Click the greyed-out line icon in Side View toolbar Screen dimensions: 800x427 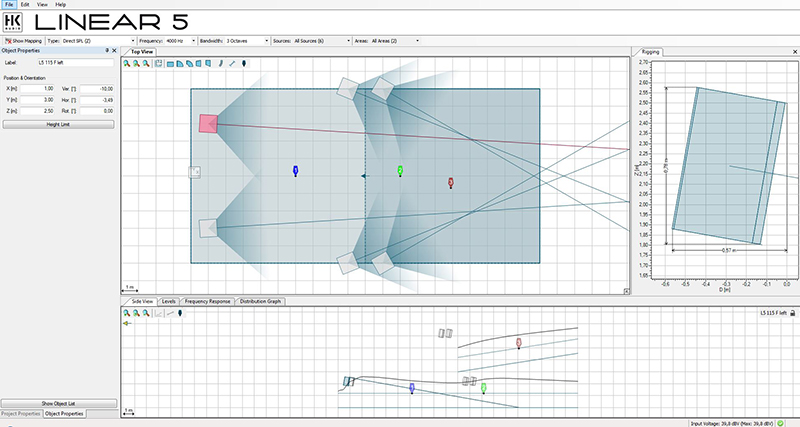click(170, 313)
